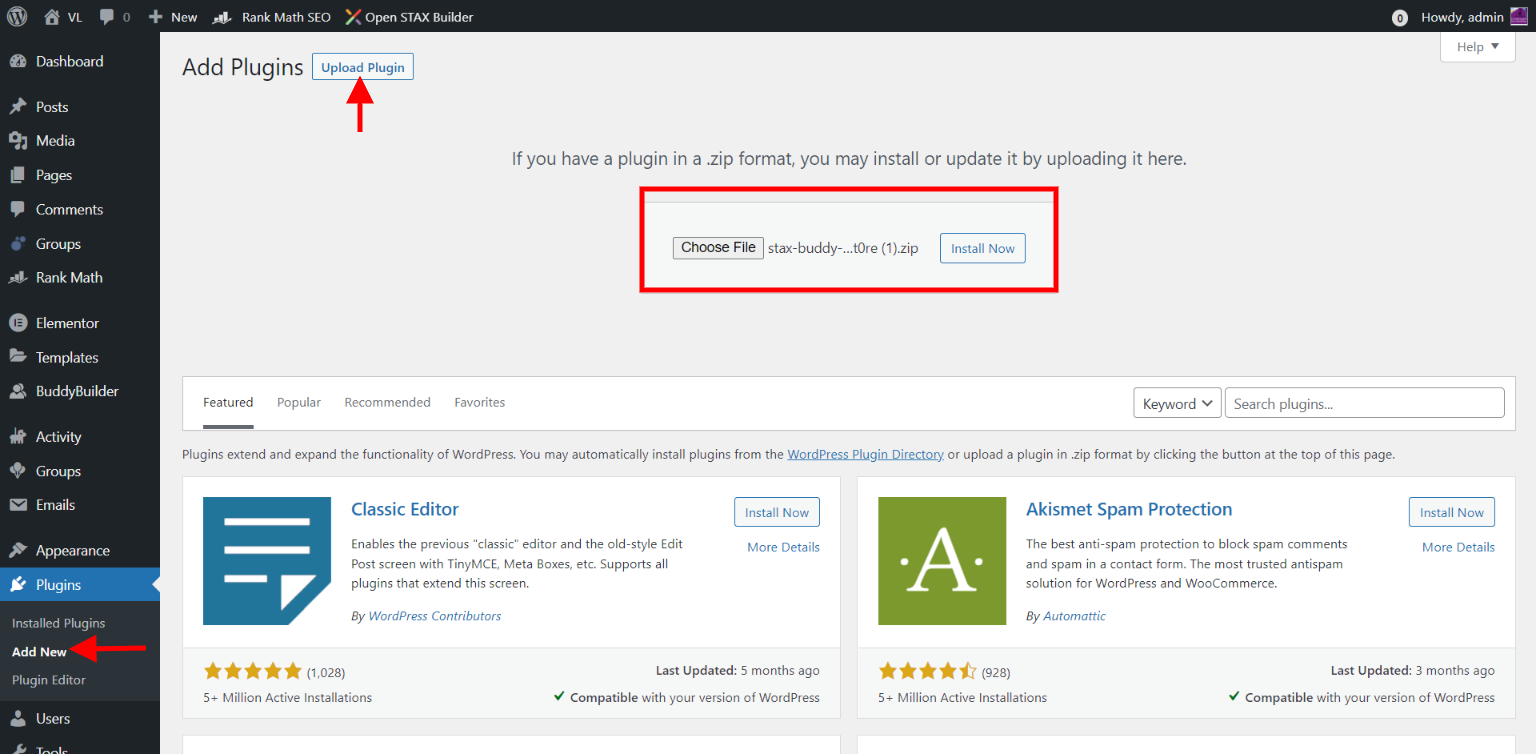Click the BuddyBuilder sidebar icon
The height and width of the screenshot is (754, 1536).
[18, 391]
